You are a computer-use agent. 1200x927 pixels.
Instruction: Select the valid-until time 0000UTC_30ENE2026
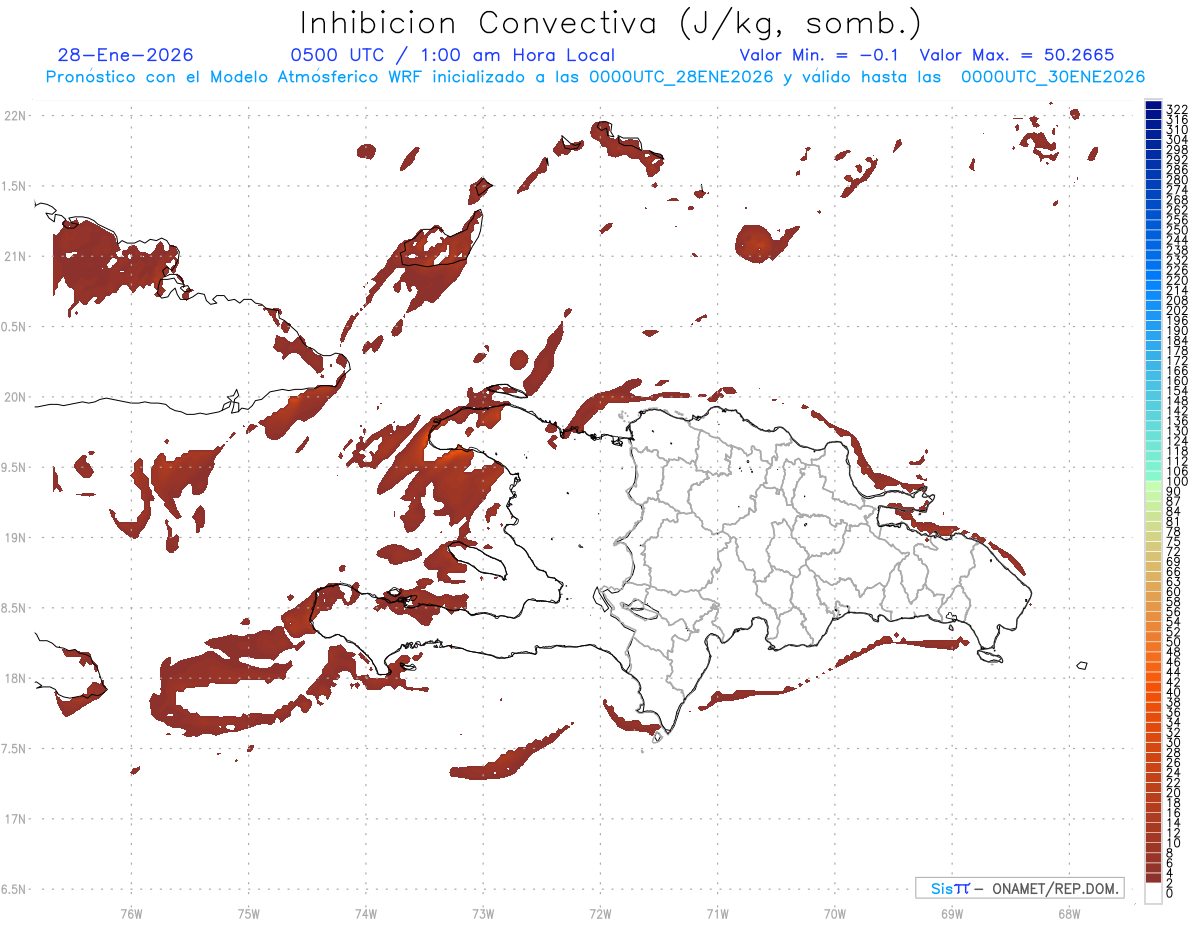[1053, 77]
